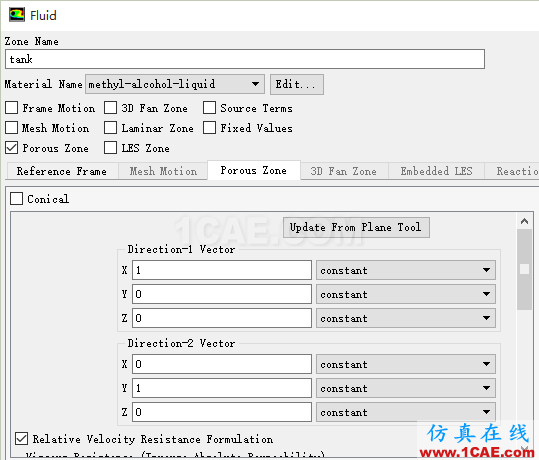Click the scrollbar up arrow

point(524,221)
